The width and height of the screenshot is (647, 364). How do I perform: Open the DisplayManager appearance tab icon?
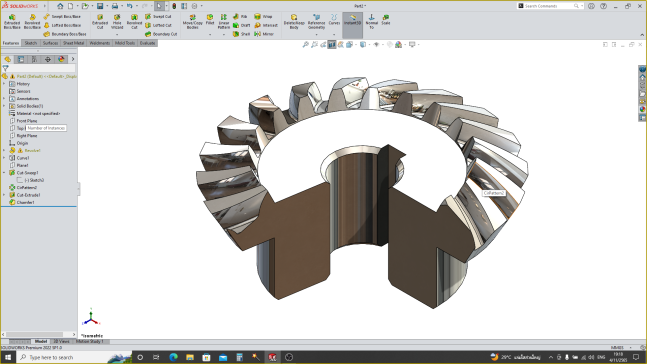61,59
